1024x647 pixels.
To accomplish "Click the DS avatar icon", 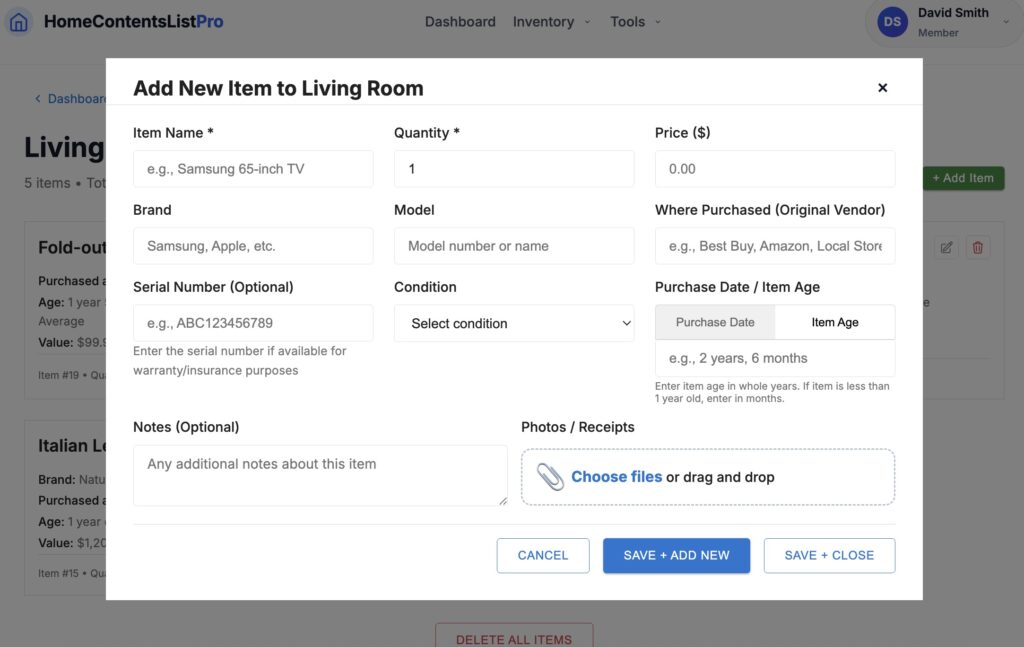I will click(x=891, y=21).
